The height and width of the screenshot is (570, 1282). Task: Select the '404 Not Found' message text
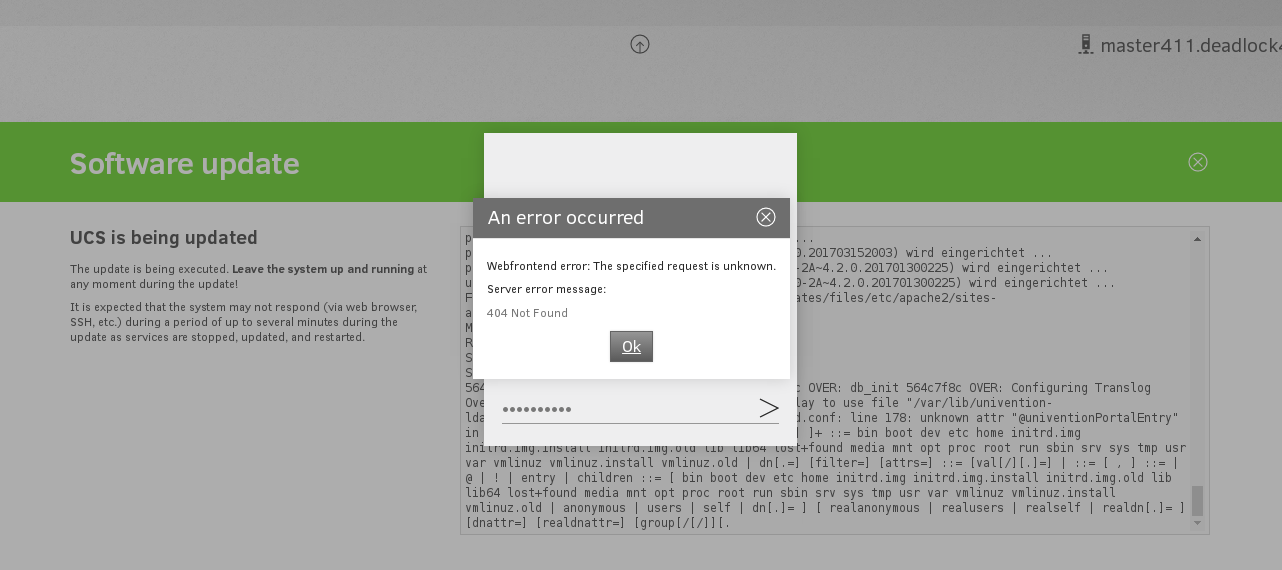pos(527,313)
